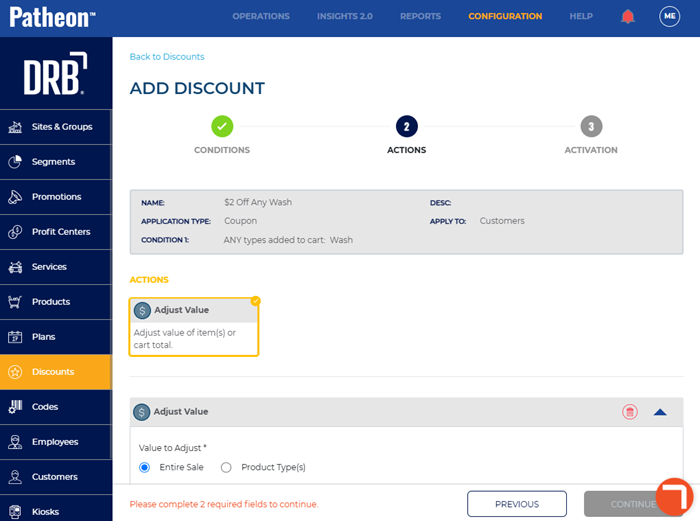Go back to Discounts list

coord(167,57)
